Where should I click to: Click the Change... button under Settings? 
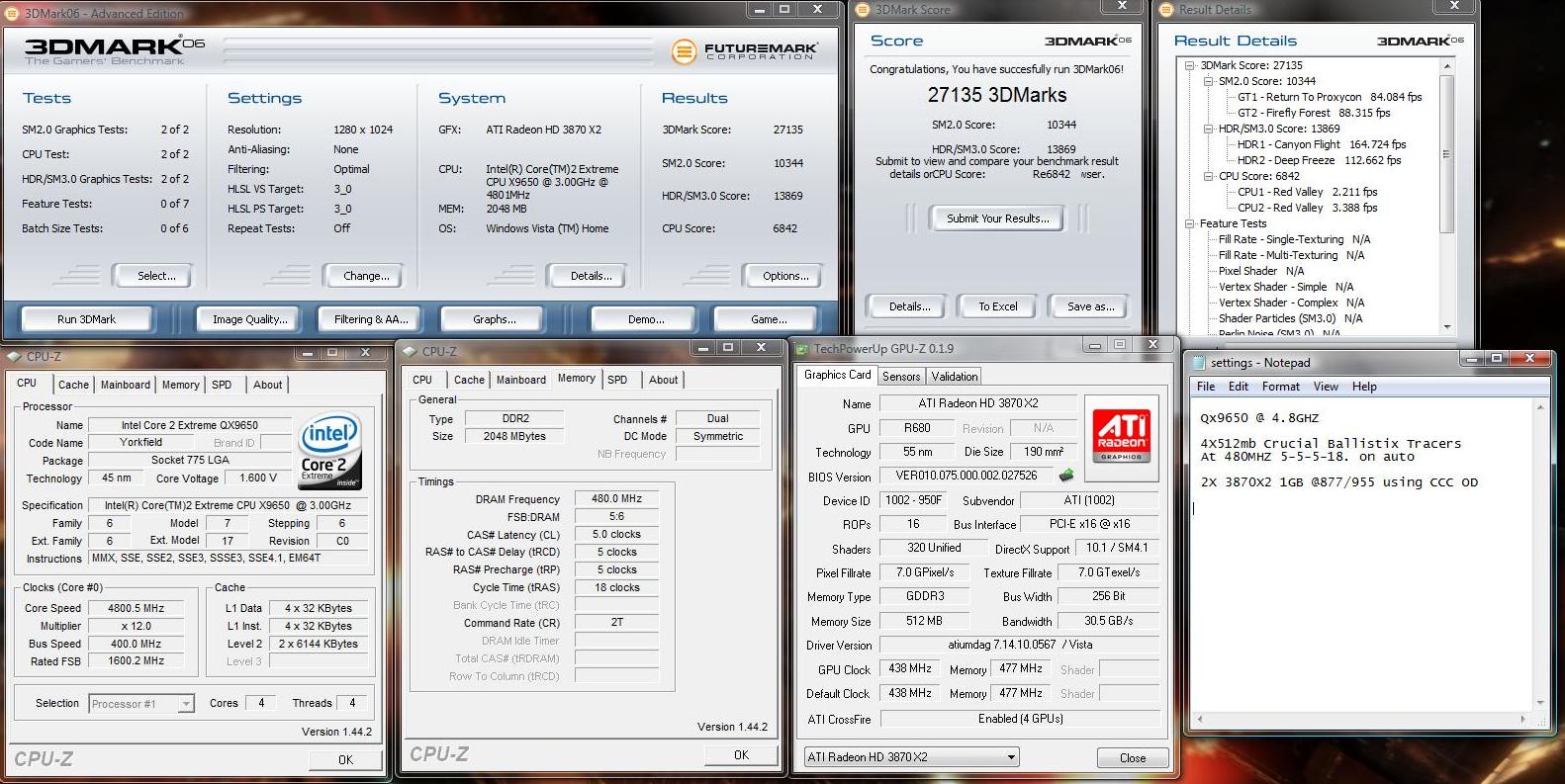tap(362, 276)
